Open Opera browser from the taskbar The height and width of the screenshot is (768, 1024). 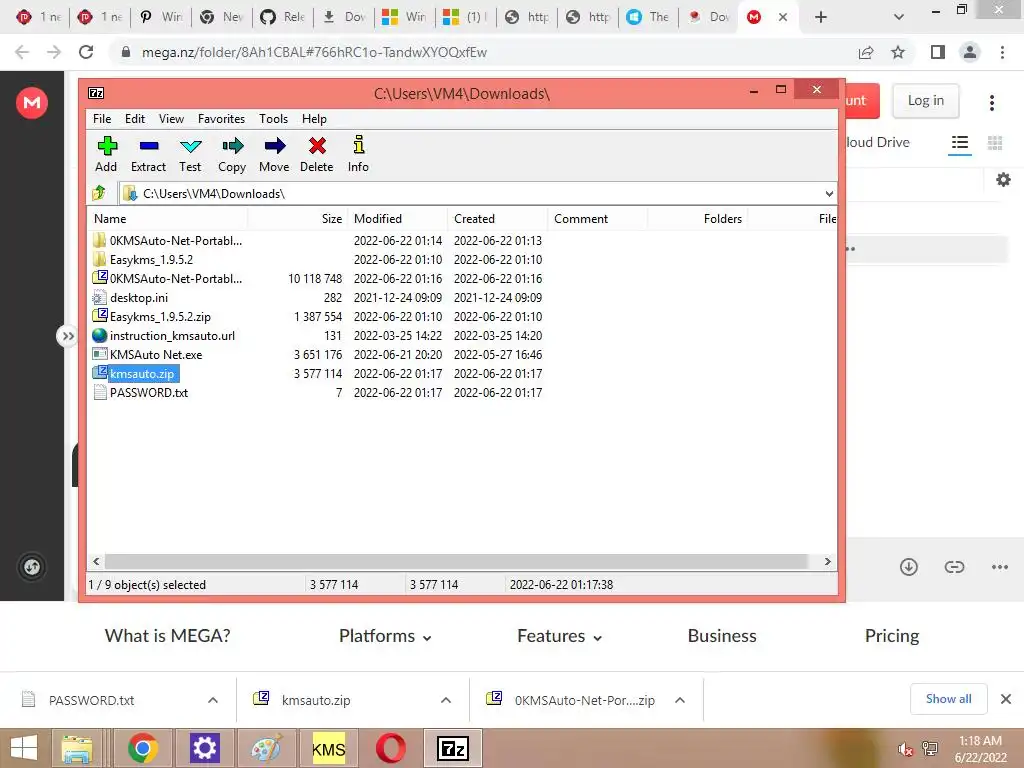(390, 748)
